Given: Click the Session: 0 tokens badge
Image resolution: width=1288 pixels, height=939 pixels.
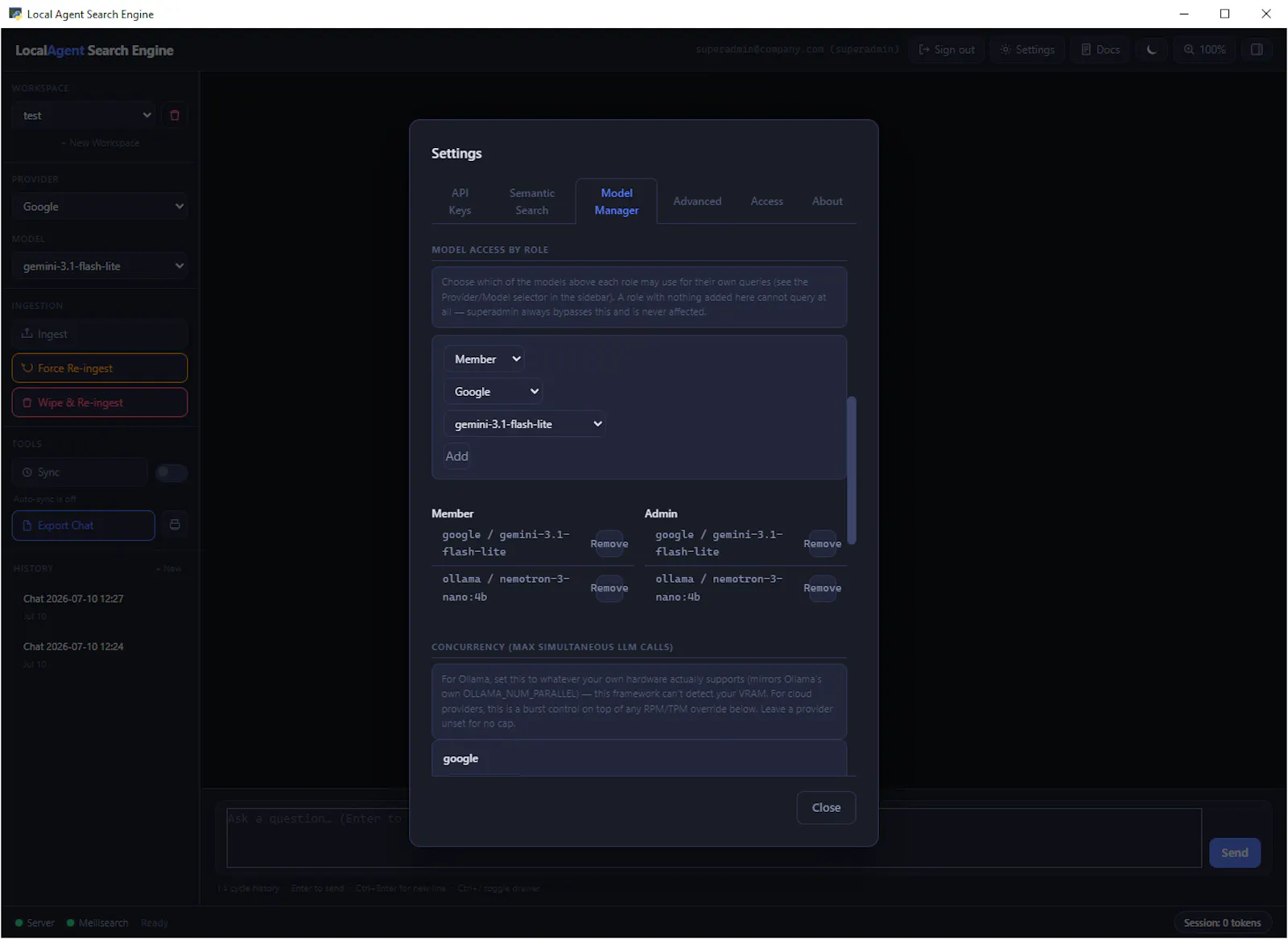Looking at the screenshot, I should pyautogui.click(x=1222, y=924).
